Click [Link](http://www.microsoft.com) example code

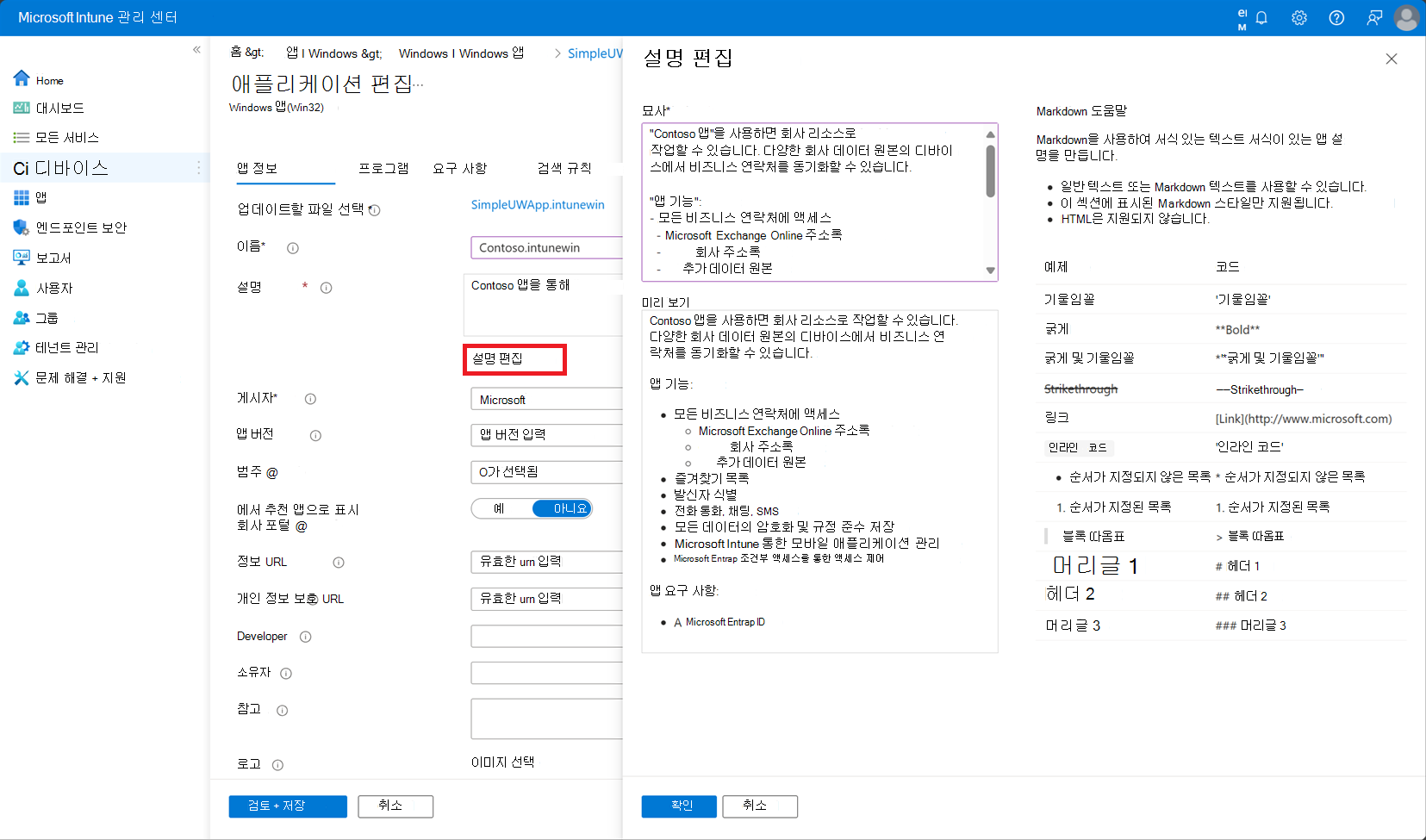pyautogui.click(x=1304, y=419)
